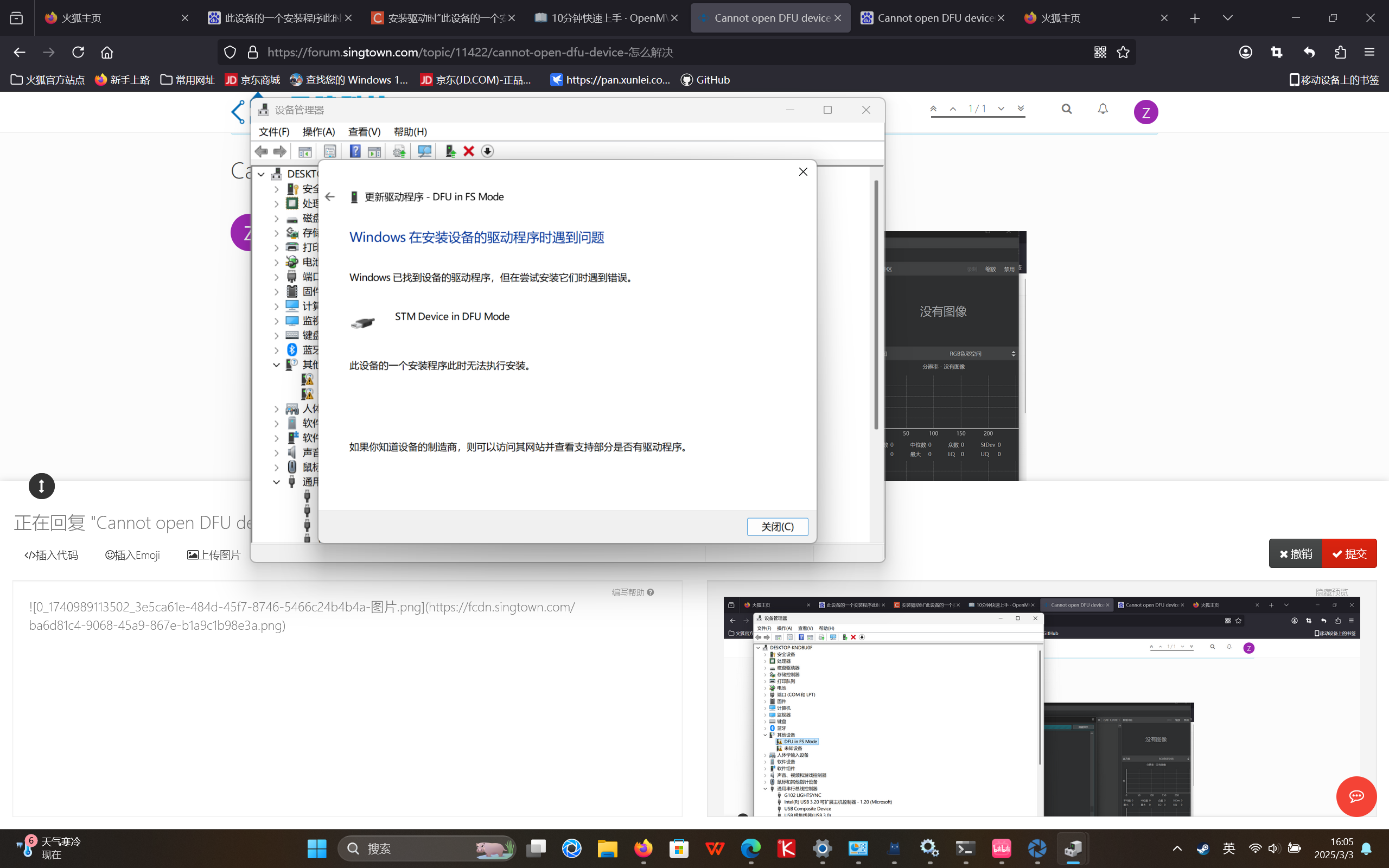Open the red chat bubble button
The width and height of the screenshot is (1389, 868).
pyautogui.click(x=1356, y=796)
